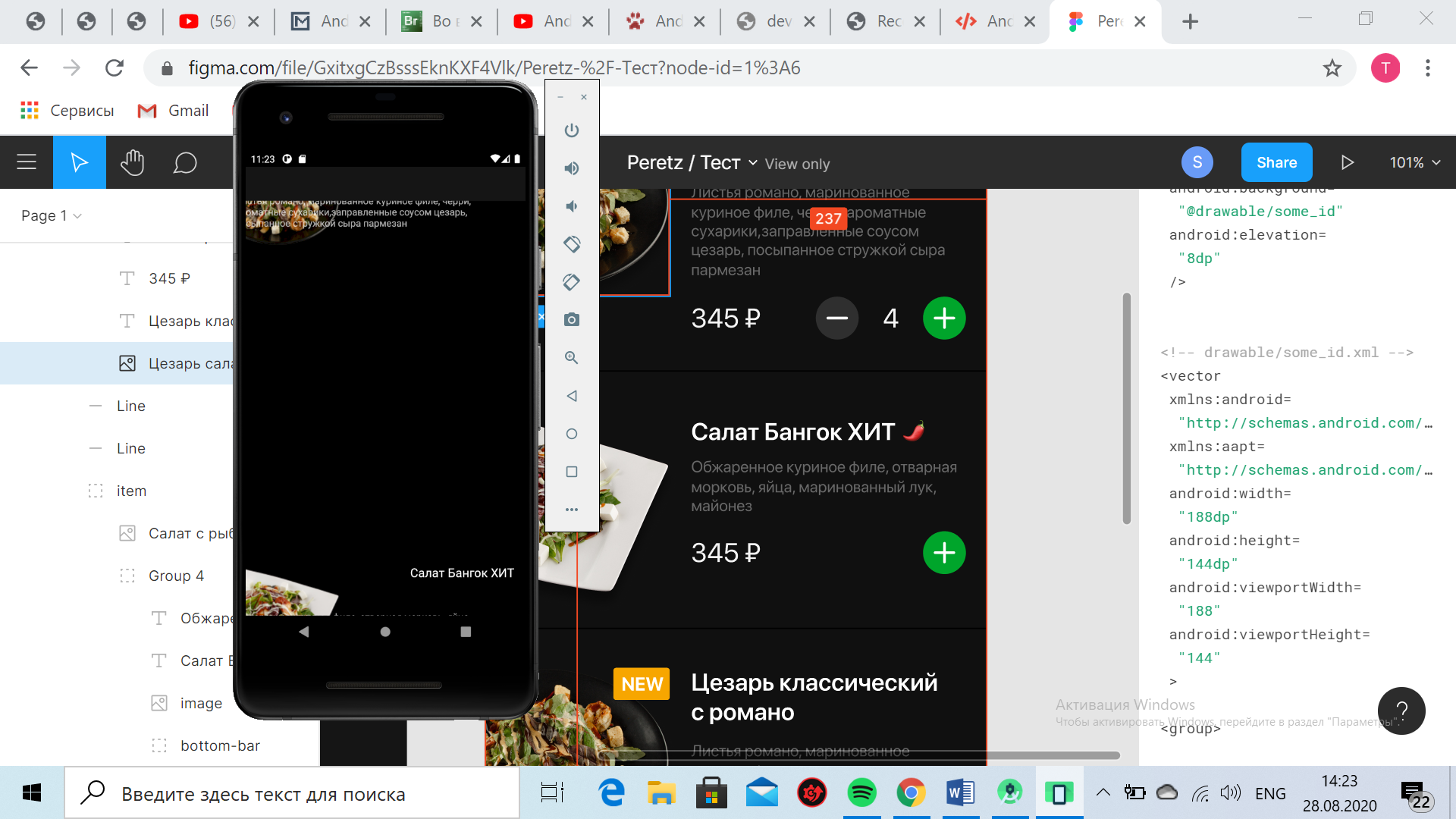
Task: Click the emulator sidebar back triangle
Action: tap(572, 396)
